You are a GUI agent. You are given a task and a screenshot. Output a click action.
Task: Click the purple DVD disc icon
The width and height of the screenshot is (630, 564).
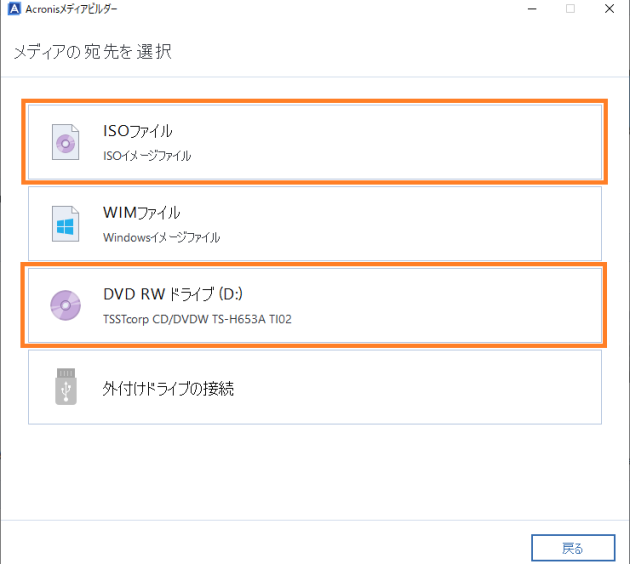click(66, 305)
